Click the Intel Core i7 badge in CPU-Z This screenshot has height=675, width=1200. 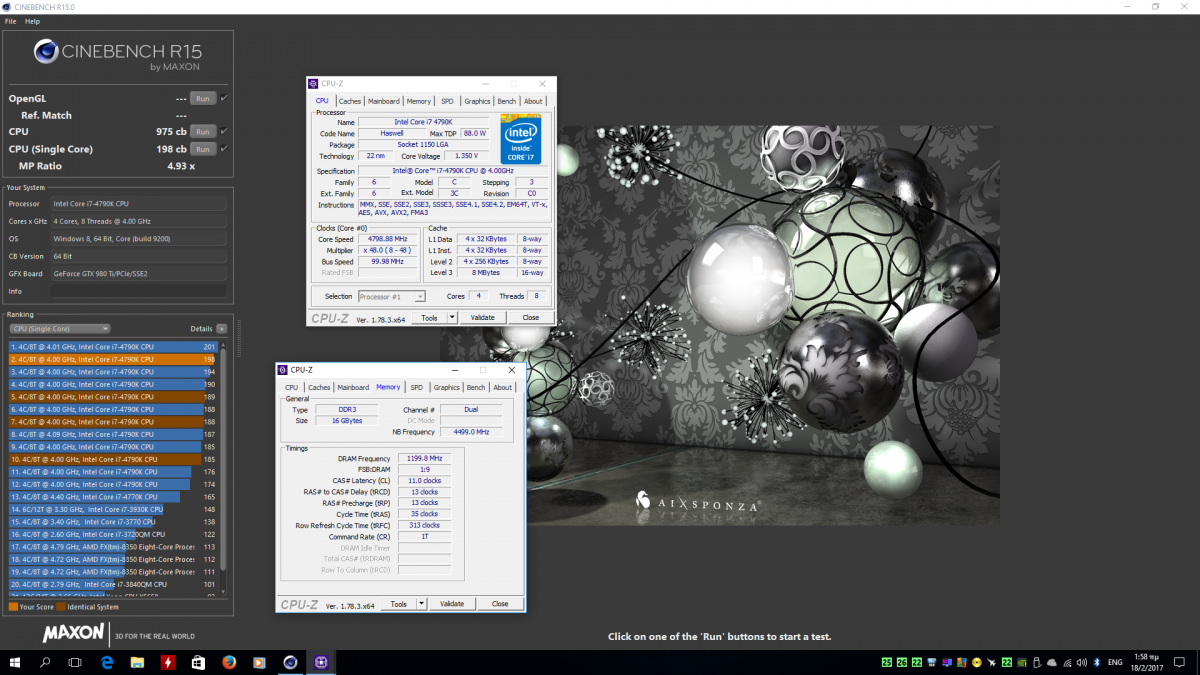coord(521,139)
